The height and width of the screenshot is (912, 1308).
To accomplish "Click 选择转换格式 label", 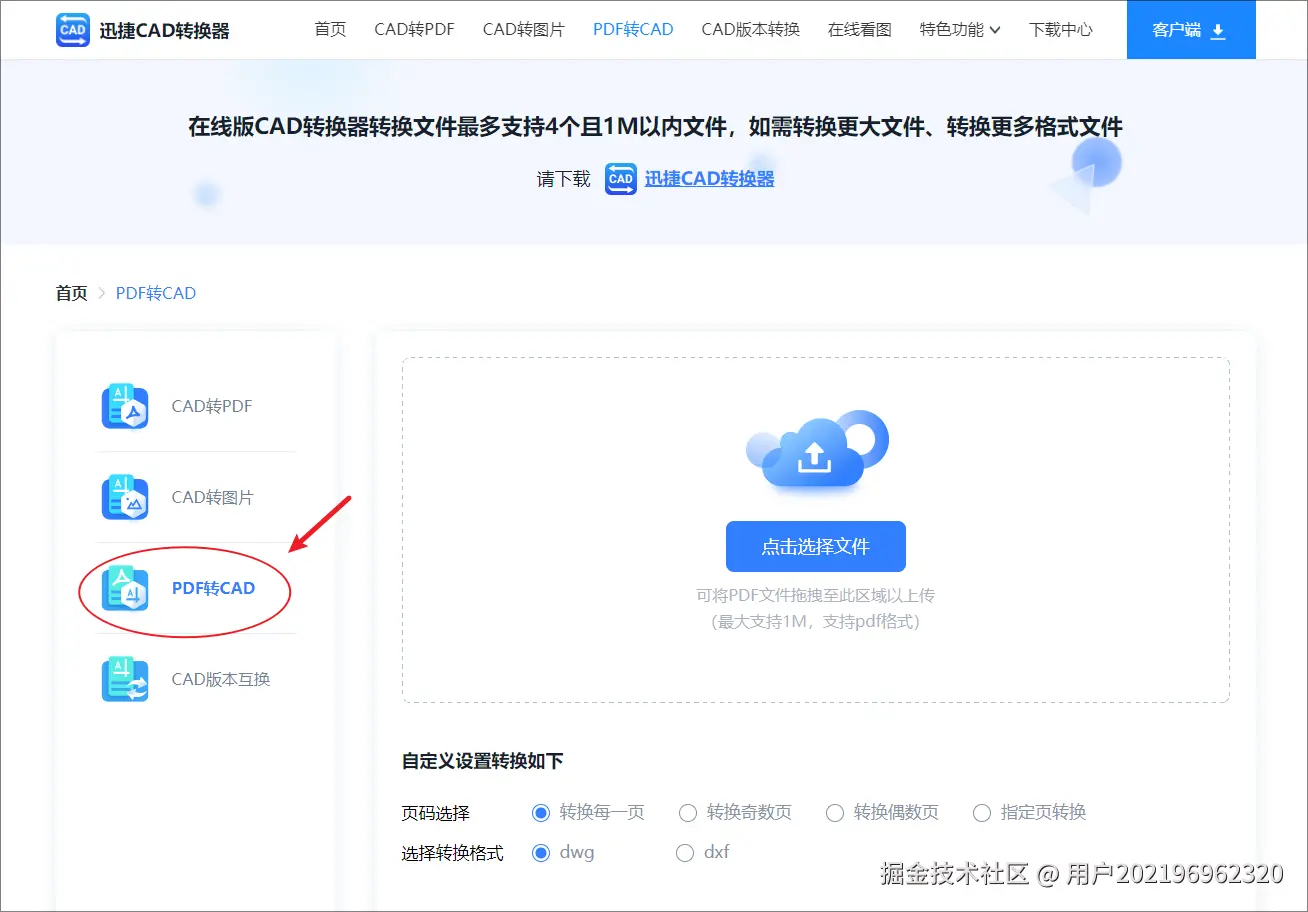I will [453, 853].
